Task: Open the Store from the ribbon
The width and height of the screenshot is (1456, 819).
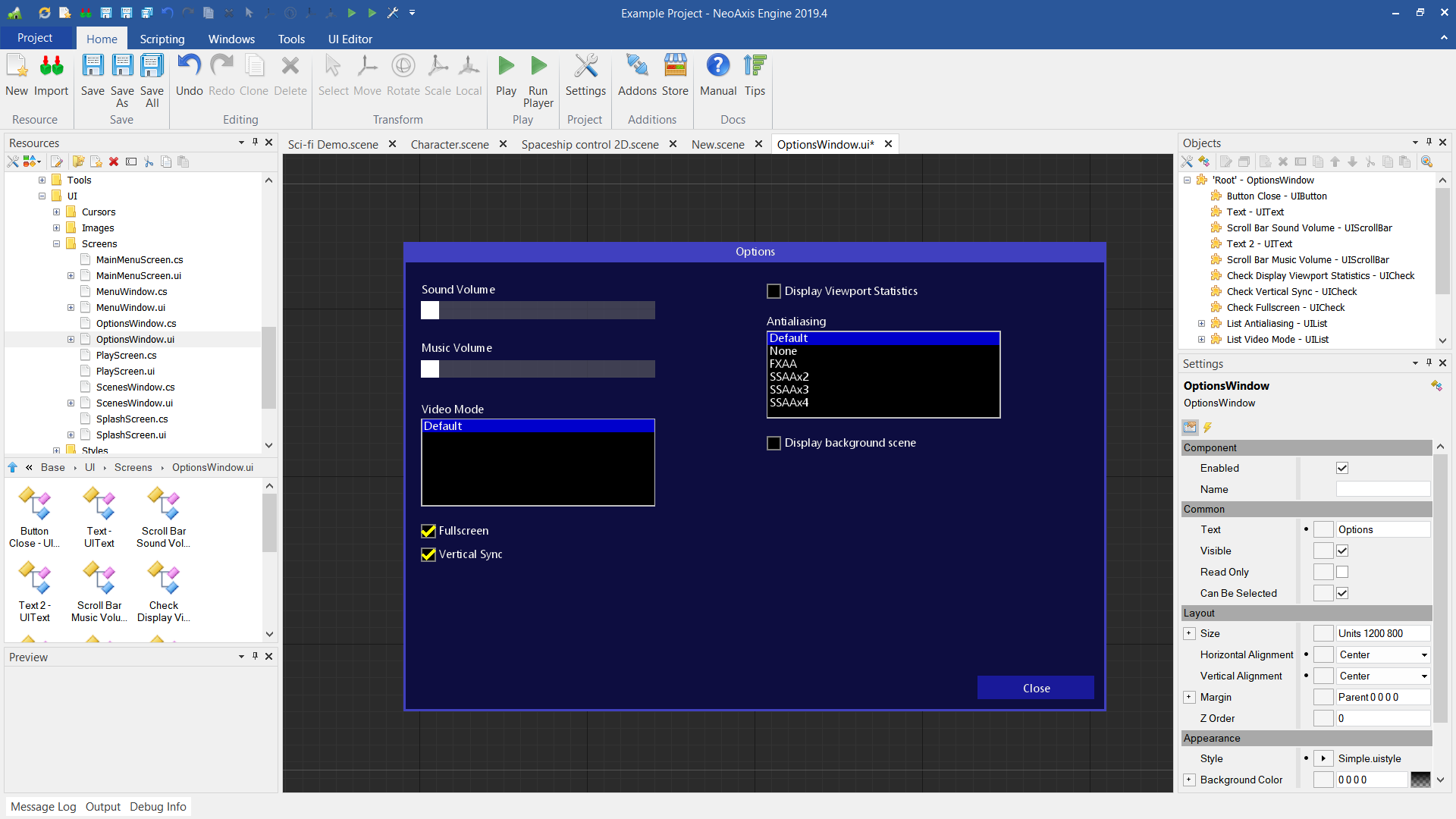Action: click(x=675, y=67)
